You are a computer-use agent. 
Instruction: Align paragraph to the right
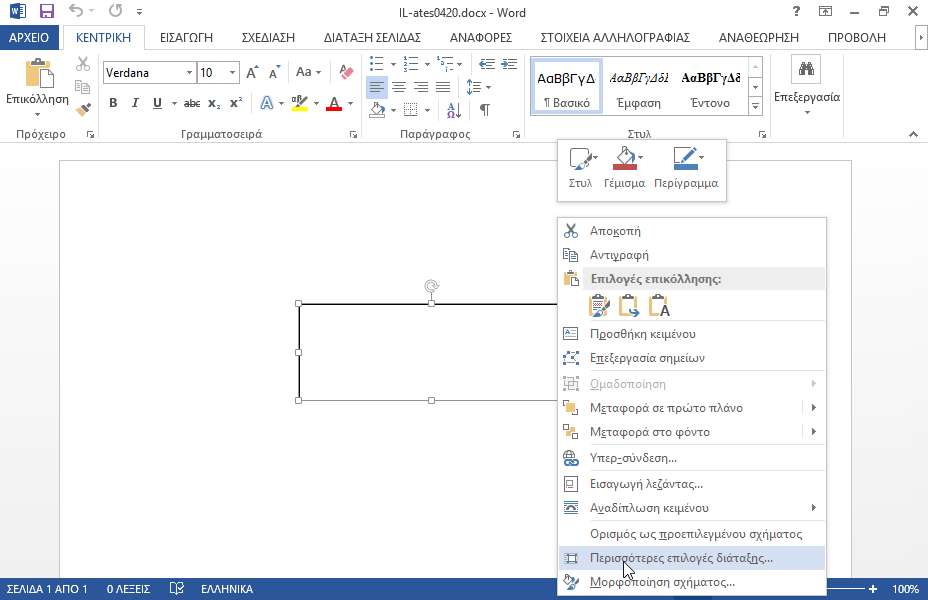[x=421, y=88]
